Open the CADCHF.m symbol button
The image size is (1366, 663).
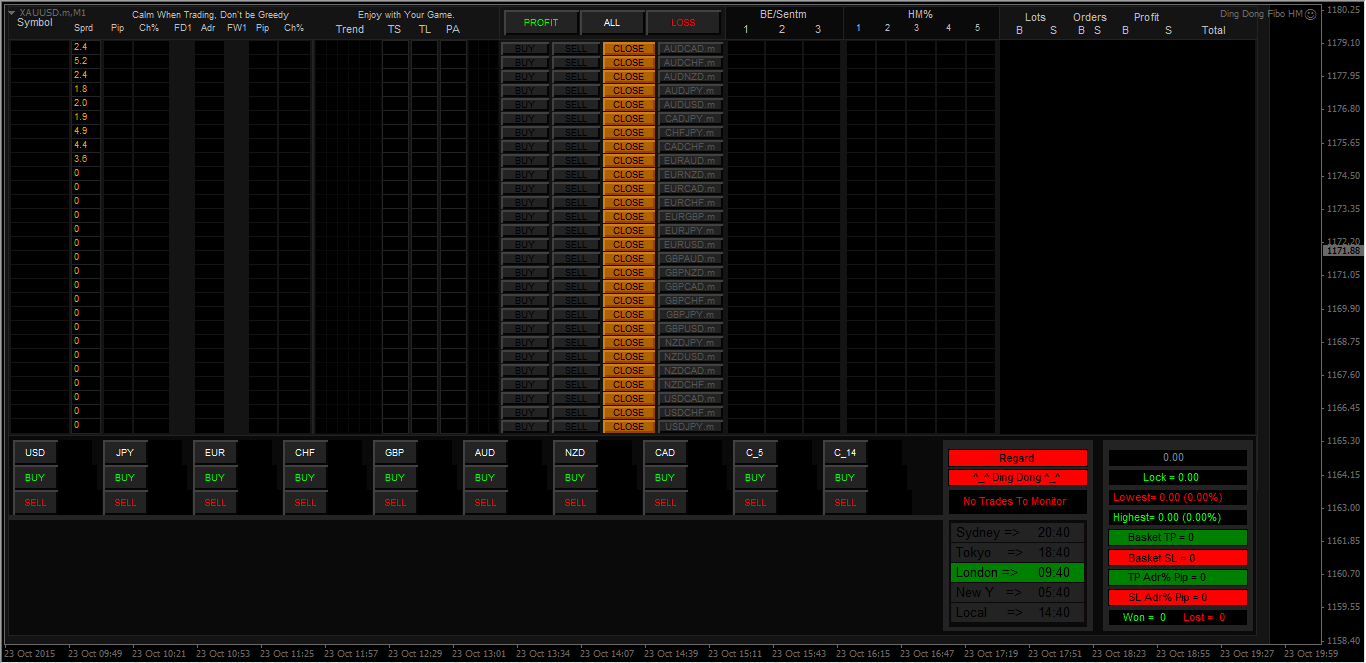point(690,146)
